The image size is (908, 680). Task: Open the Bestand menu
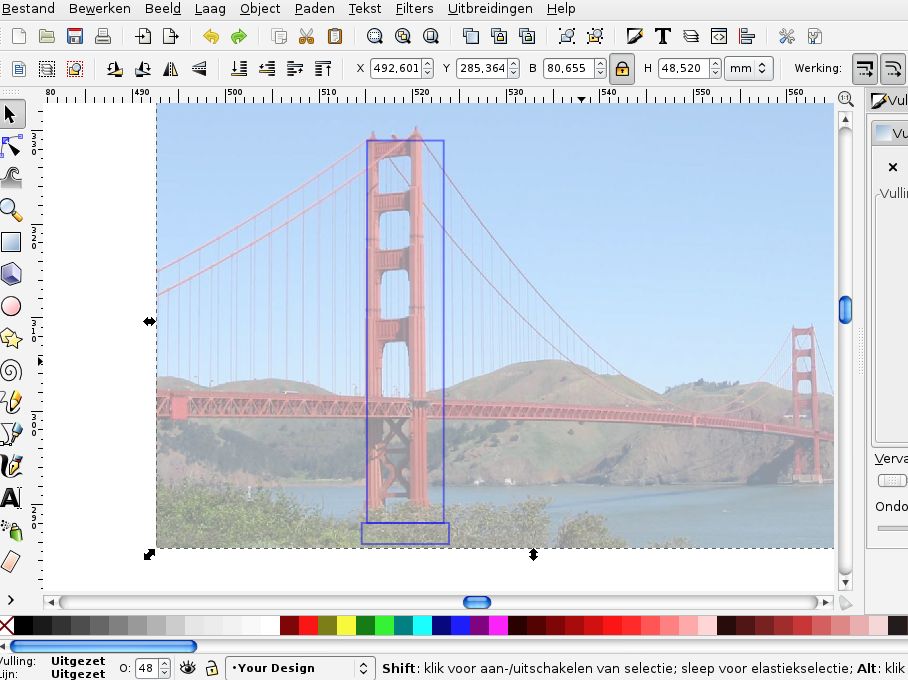pyautogui.click(x=28, y=9)
